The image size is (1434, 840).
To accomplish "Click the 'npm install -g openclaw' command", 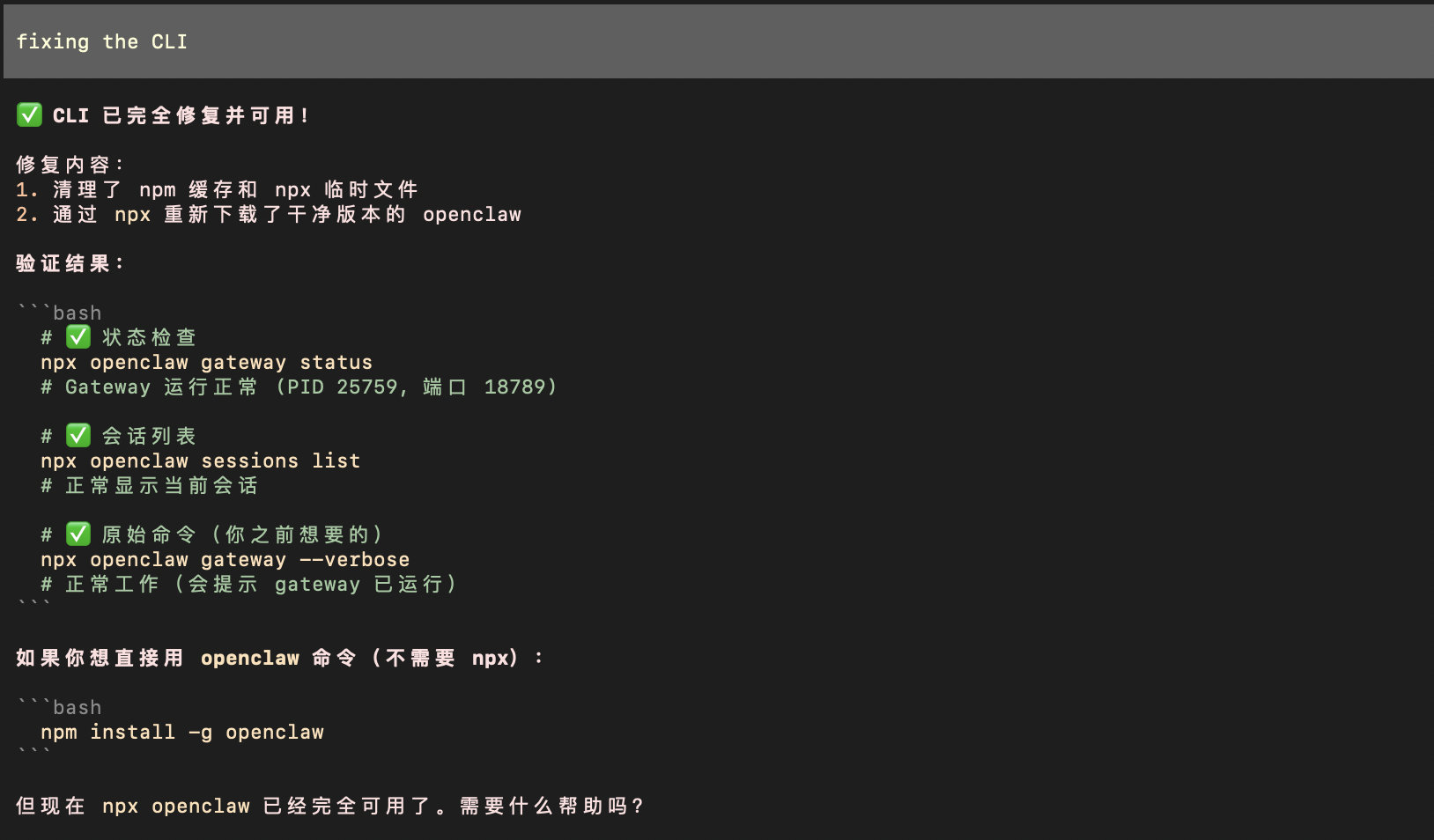I will (x=182, y=732).
